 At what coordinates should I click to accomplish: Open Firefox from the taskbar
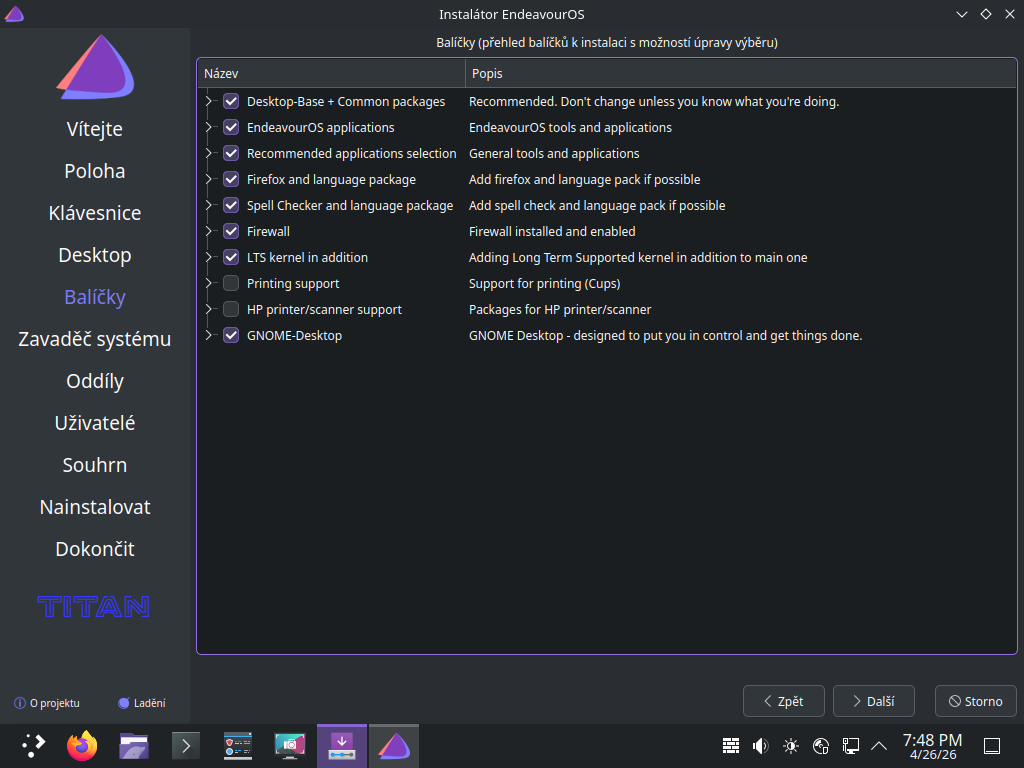pos(82,745)
